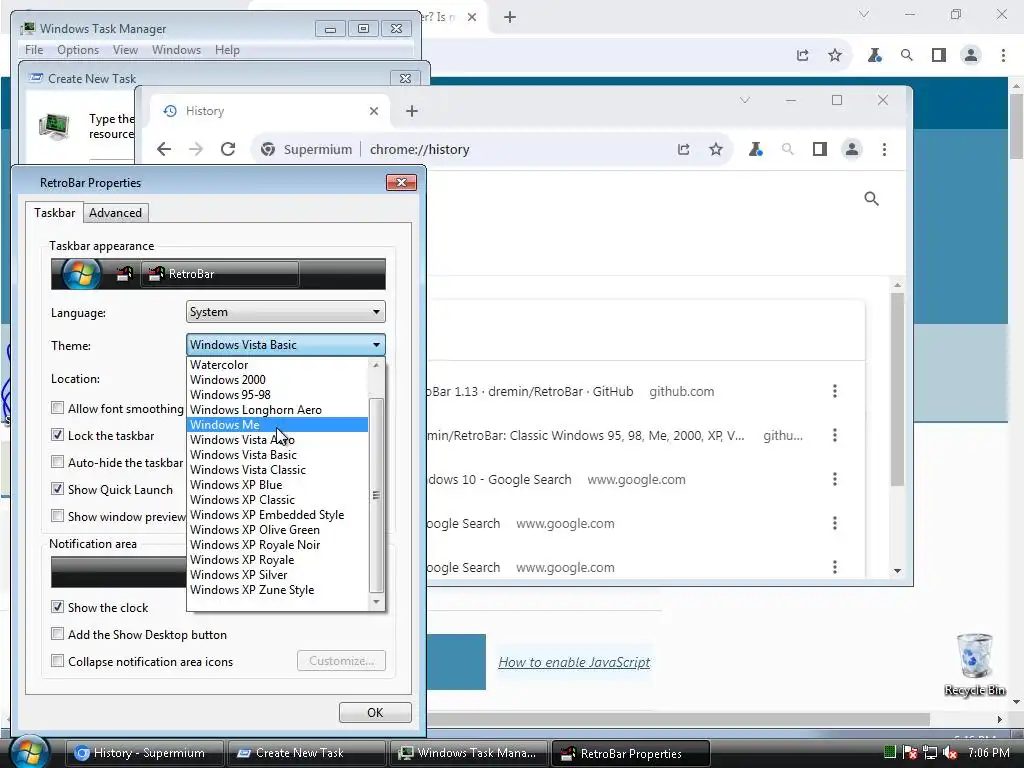Click share icon in background browser toolbar

(803, 56)
